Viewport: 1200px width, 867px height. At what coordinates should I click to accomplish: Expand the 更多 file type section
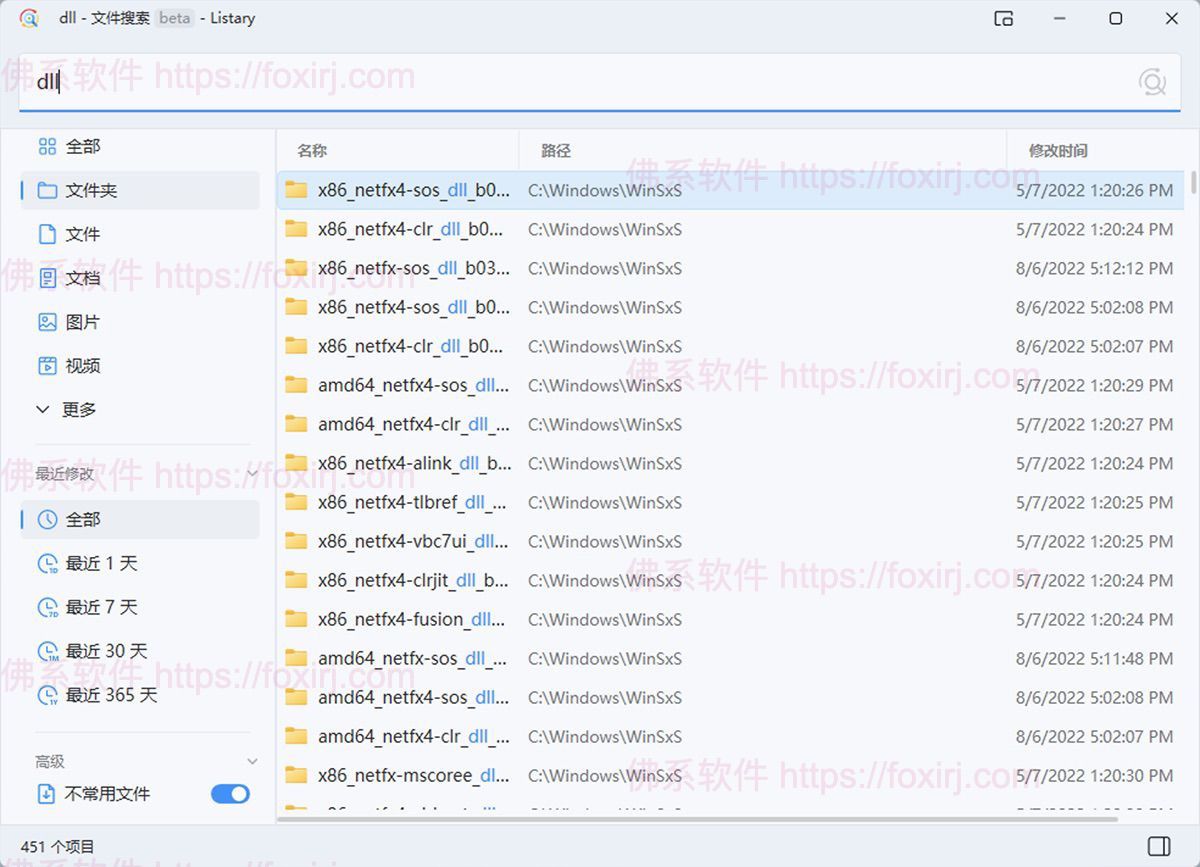pyautogui.click(x=42, y=409)
